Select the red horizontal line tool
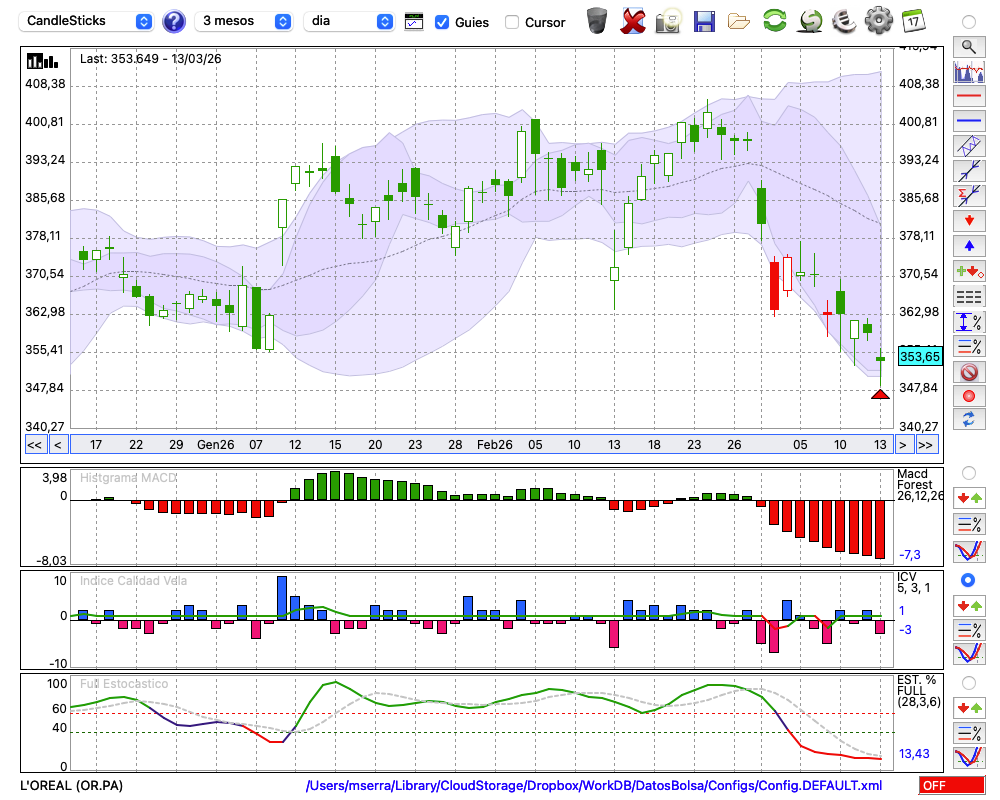This screenshot has height=800, width=1000. point(968,96)
